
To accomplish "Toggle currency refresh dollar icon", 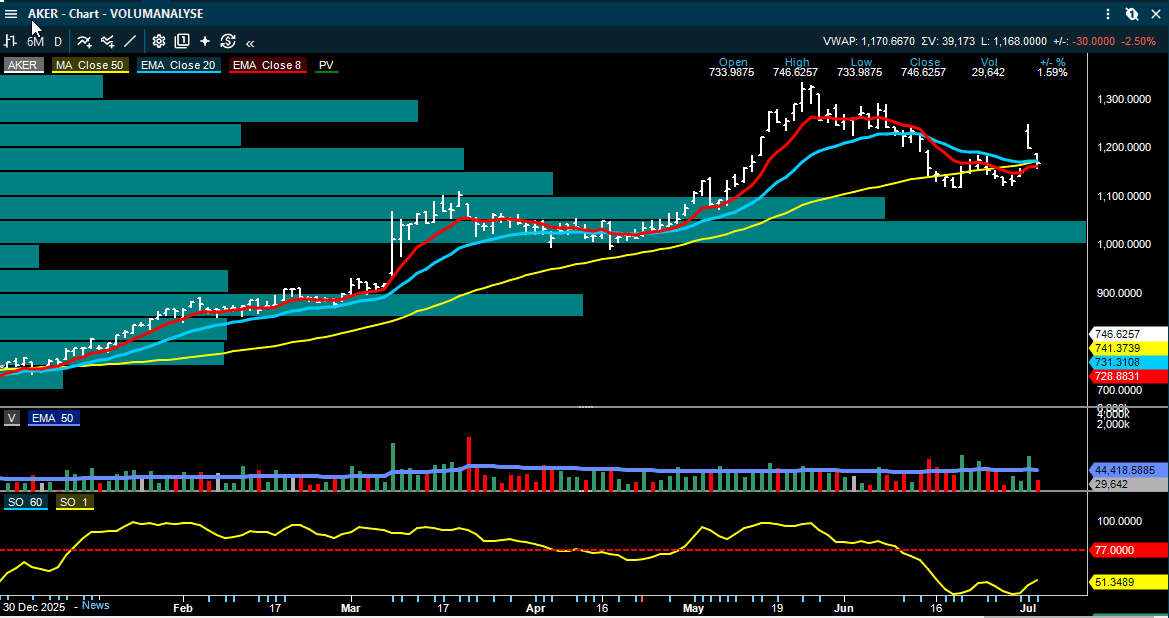I will tap(227, 42).
